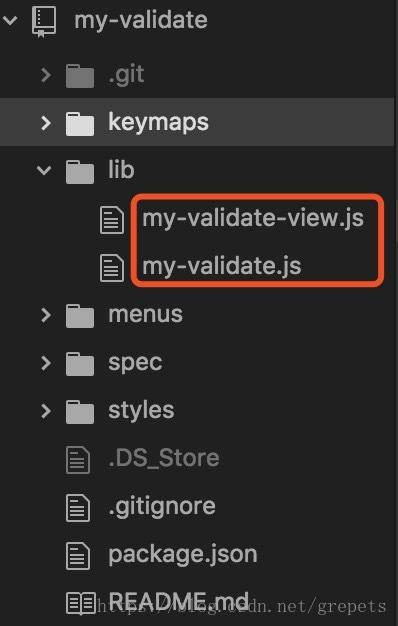The image size is (398, 626).
Task: Click the lib folder icon
Action: coord(80,172)
